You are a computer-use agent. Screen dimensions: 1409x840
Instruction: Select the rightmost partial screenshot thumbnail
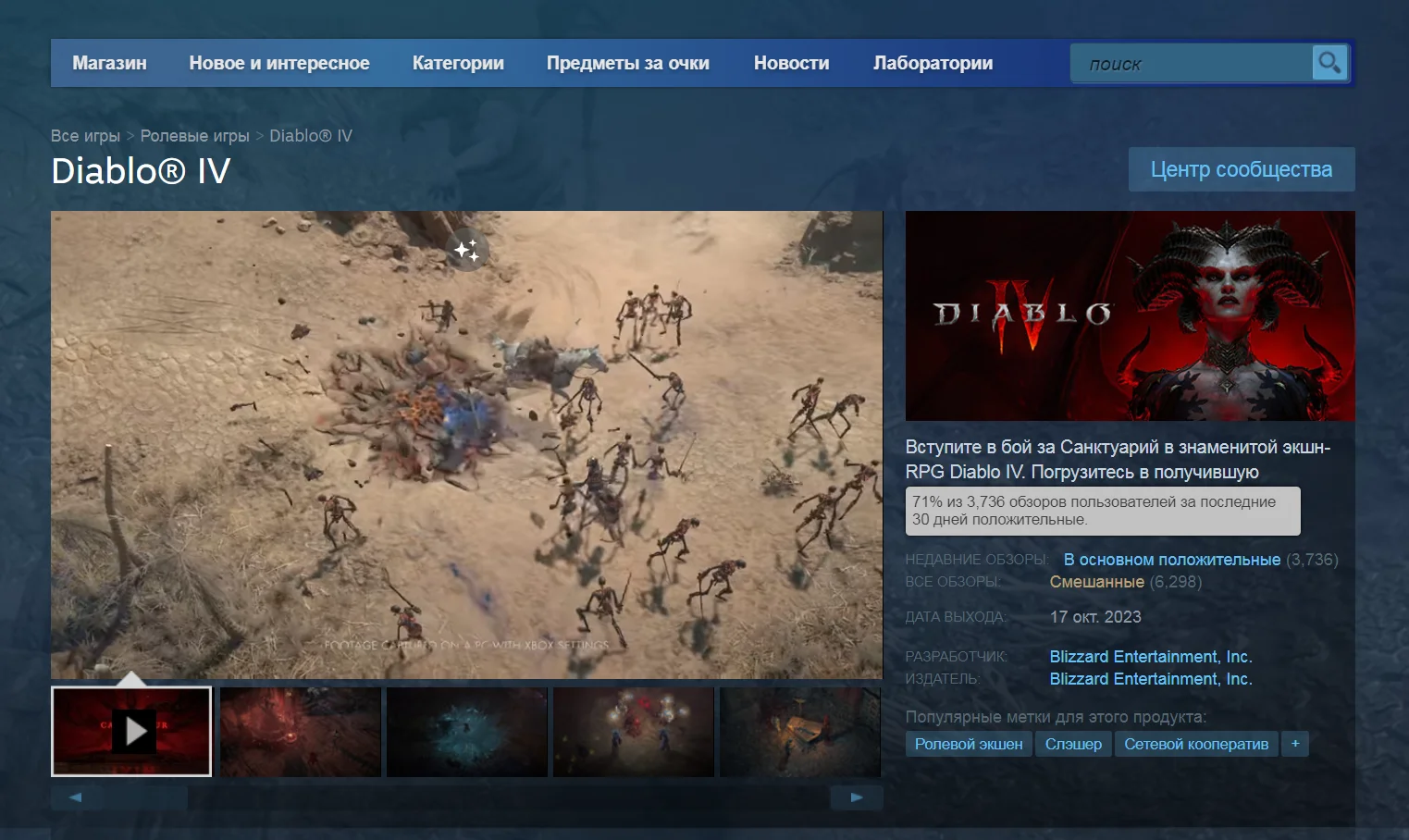(x=800, y=731)
